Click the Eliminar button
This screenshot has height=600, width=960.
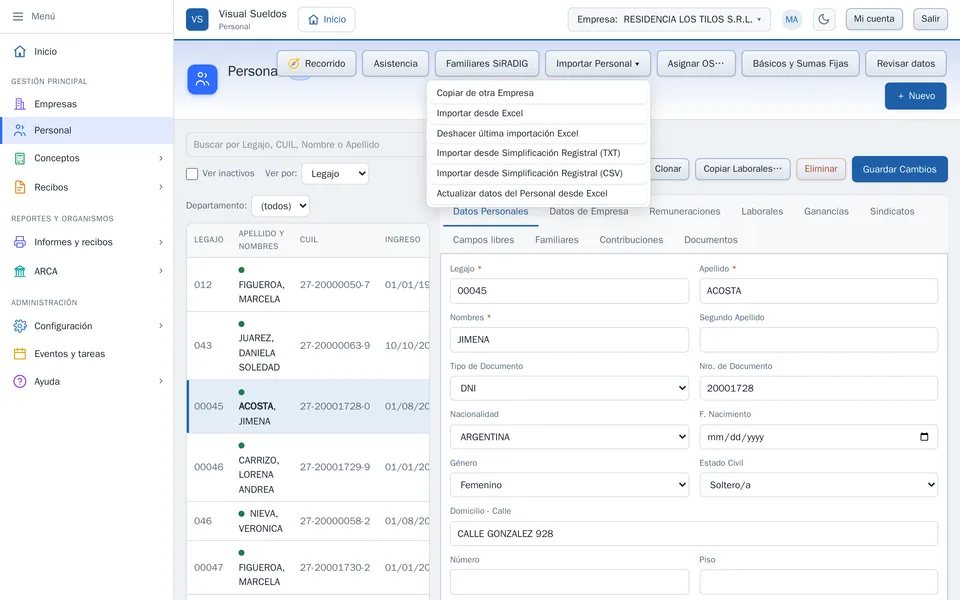(820, 169)
